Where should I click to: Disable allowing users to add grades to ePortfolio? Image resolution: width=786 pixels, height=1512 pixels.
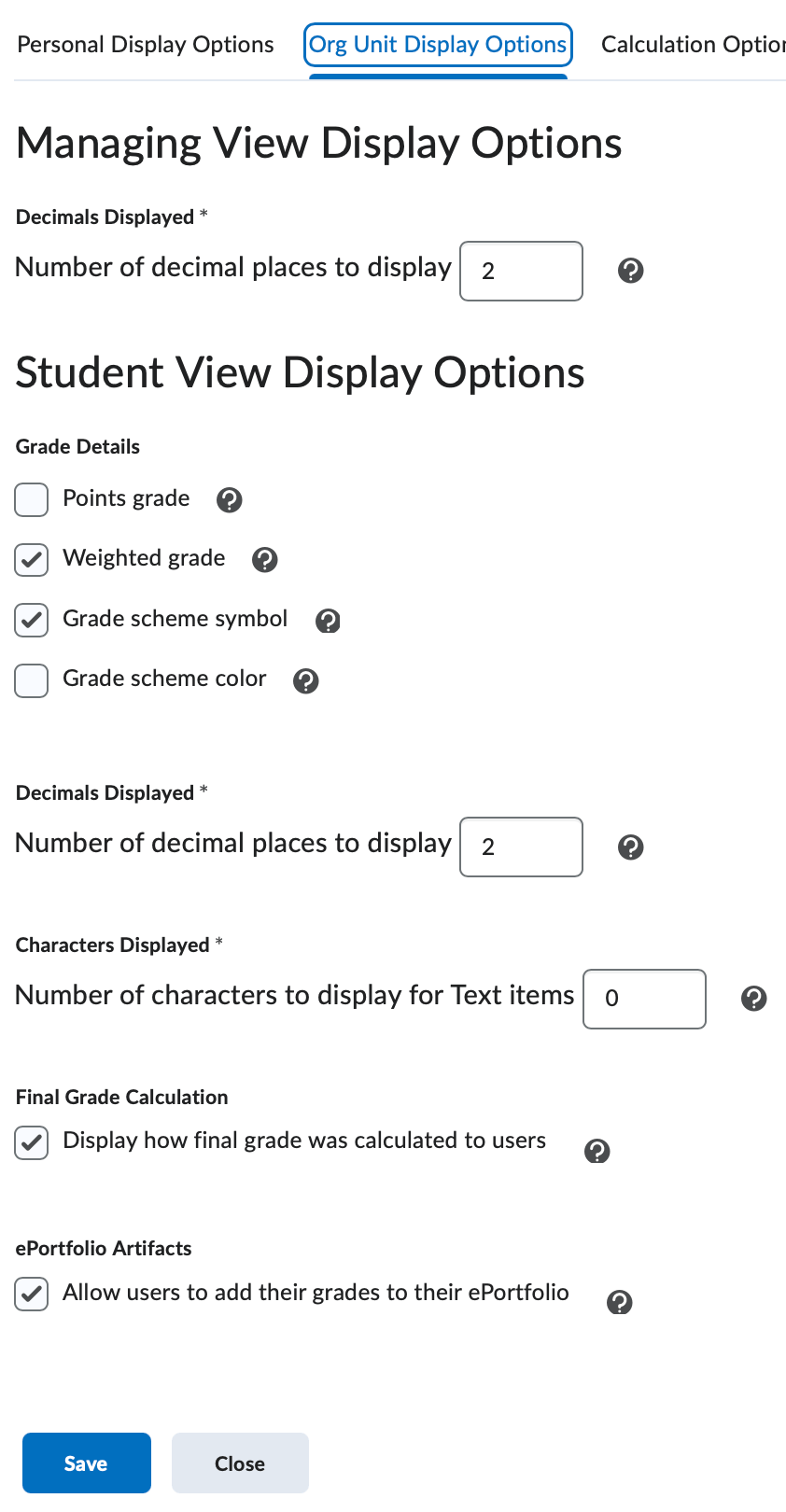click(x=31, y=1294)
